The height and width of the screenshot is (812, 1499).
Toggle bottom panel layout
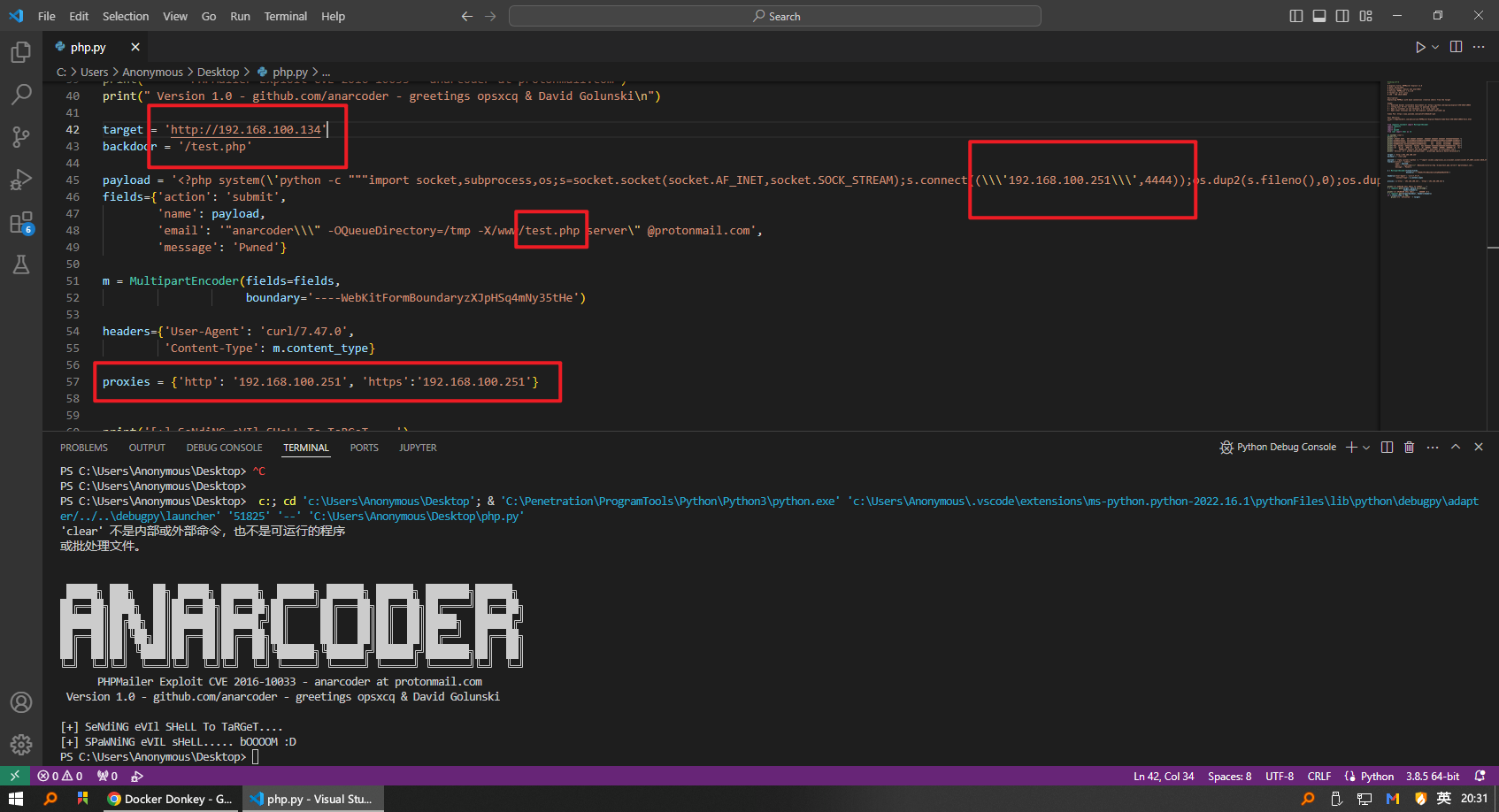(x=1319, y=16)
